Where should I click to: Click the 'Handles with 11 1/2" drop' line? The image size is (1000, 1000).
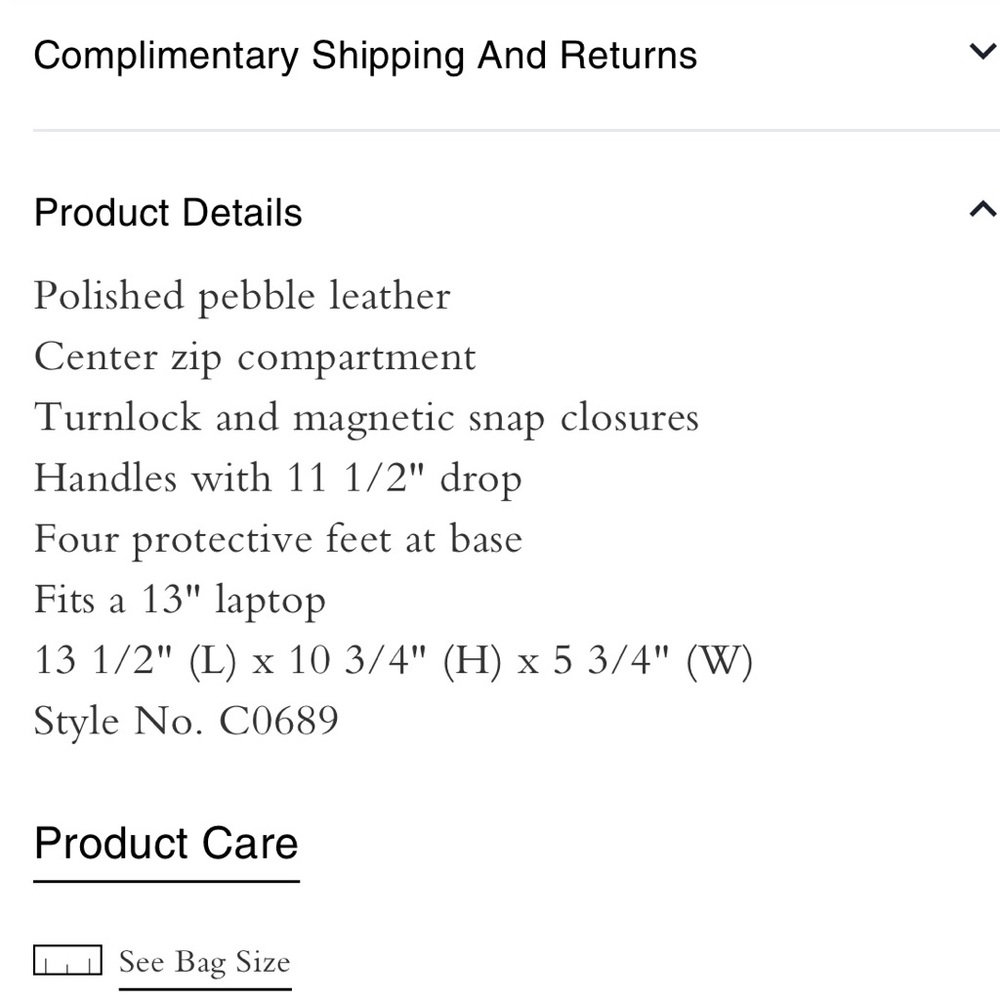278,479
